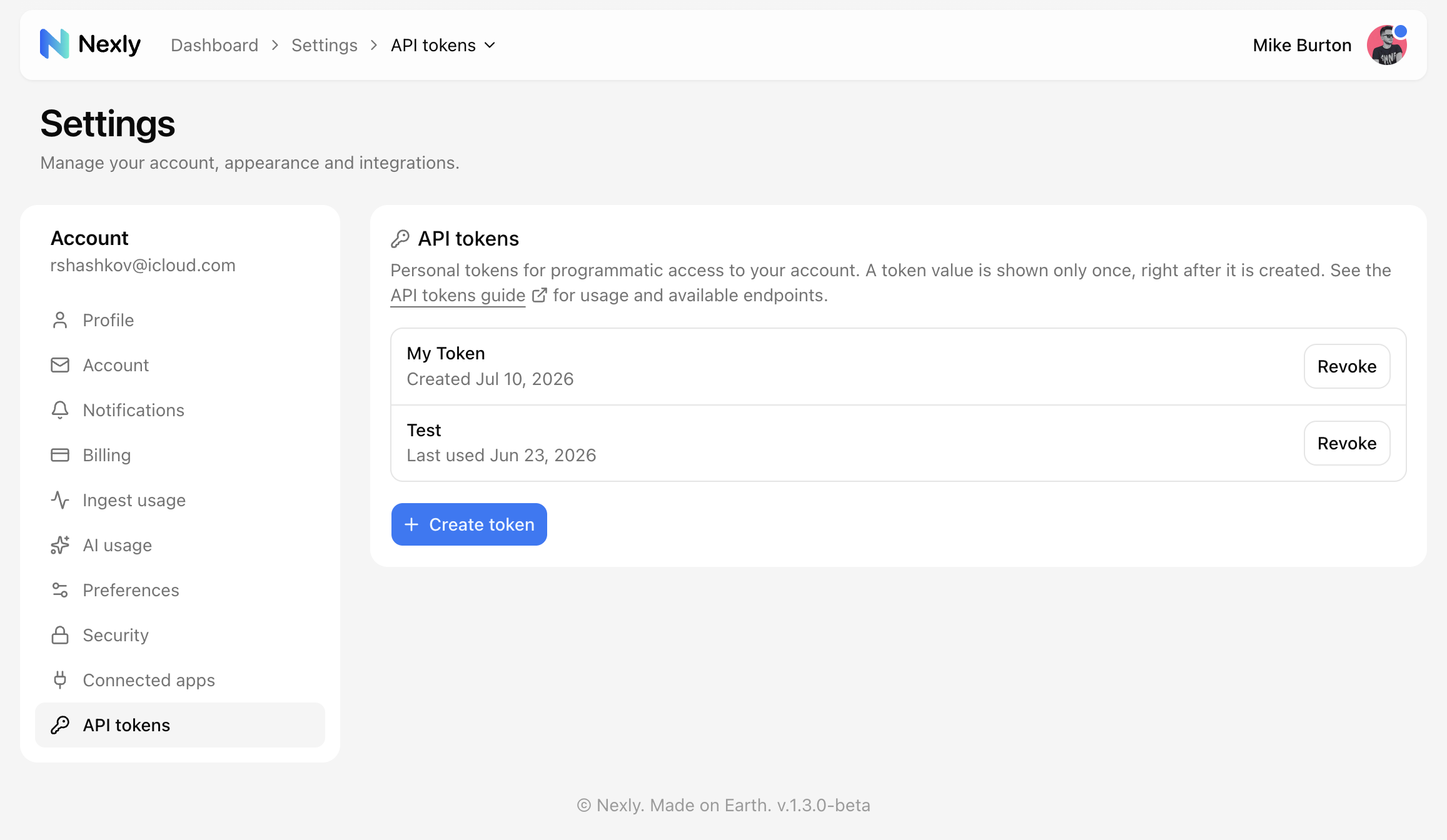Viewport: 1447px width, 840px height.
Task: Click the Account envelope icon
Action: [60, 365]
